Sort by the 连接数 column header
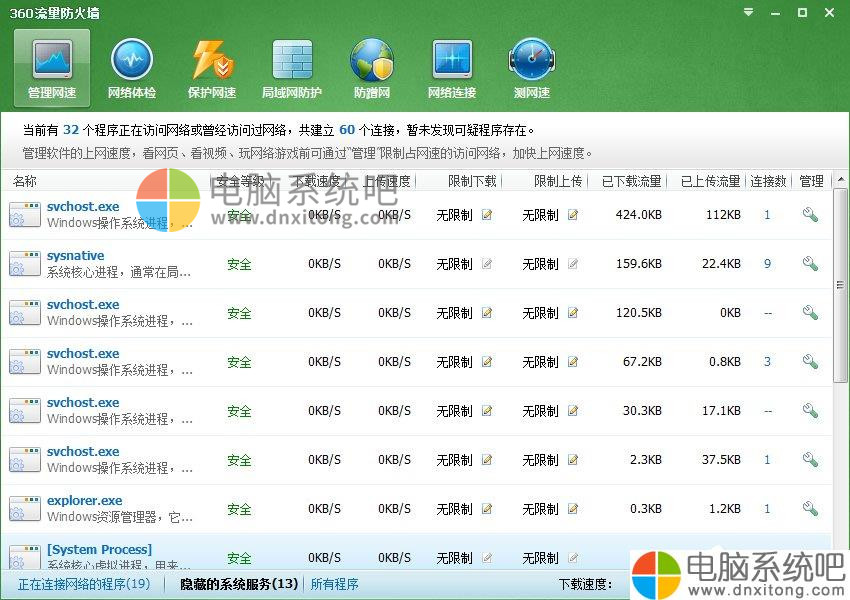The width and height of the screenshot is (850, 600). pyautogui.click(x=768, y=181)
